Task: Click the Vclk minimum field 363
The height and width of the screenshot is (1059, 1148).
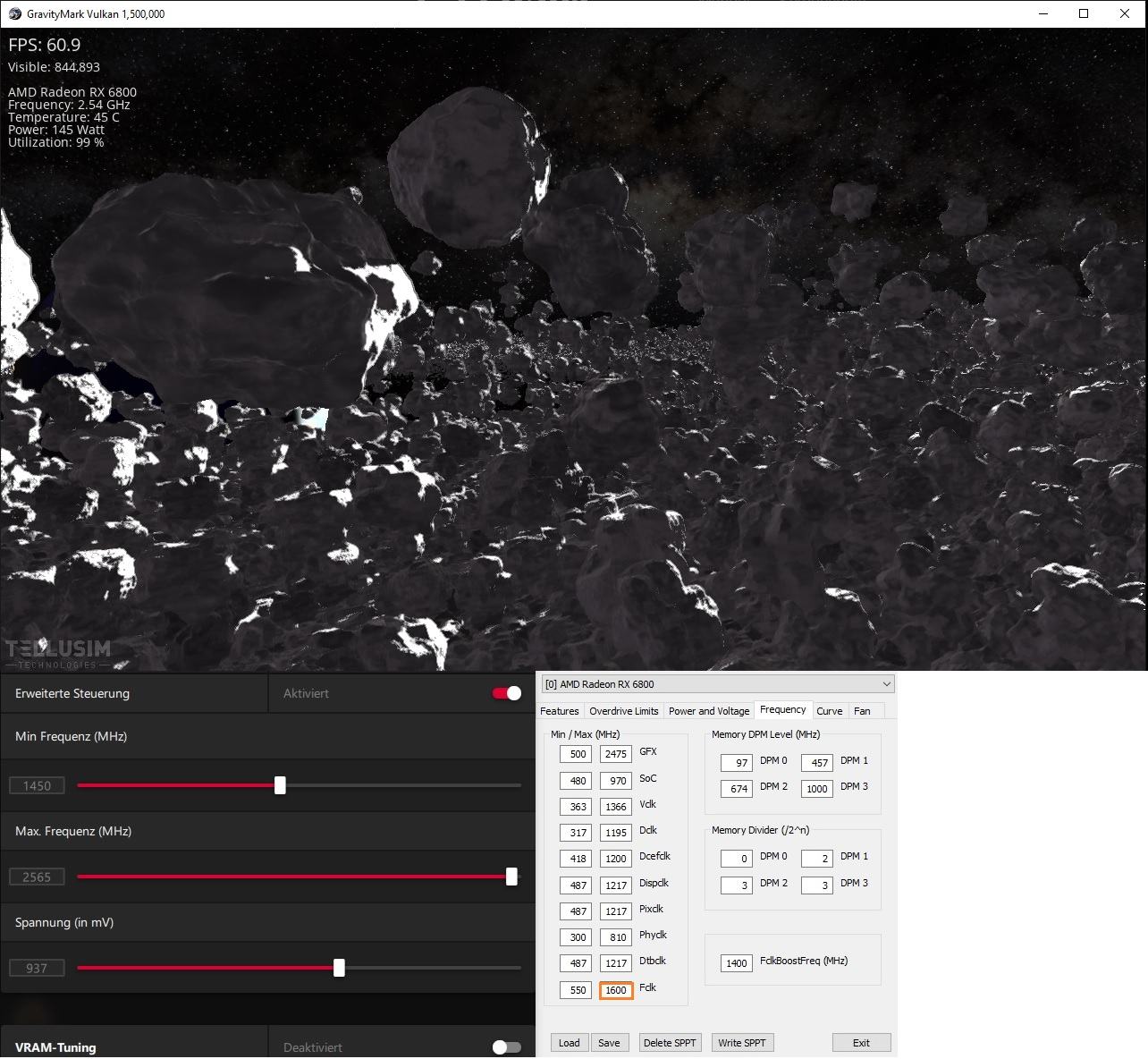Action: (x=576, y=807)
